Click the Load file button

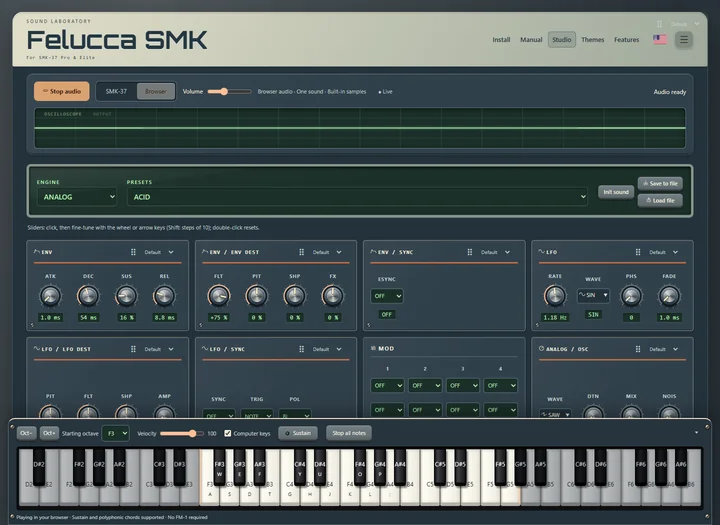pos(660,200)
